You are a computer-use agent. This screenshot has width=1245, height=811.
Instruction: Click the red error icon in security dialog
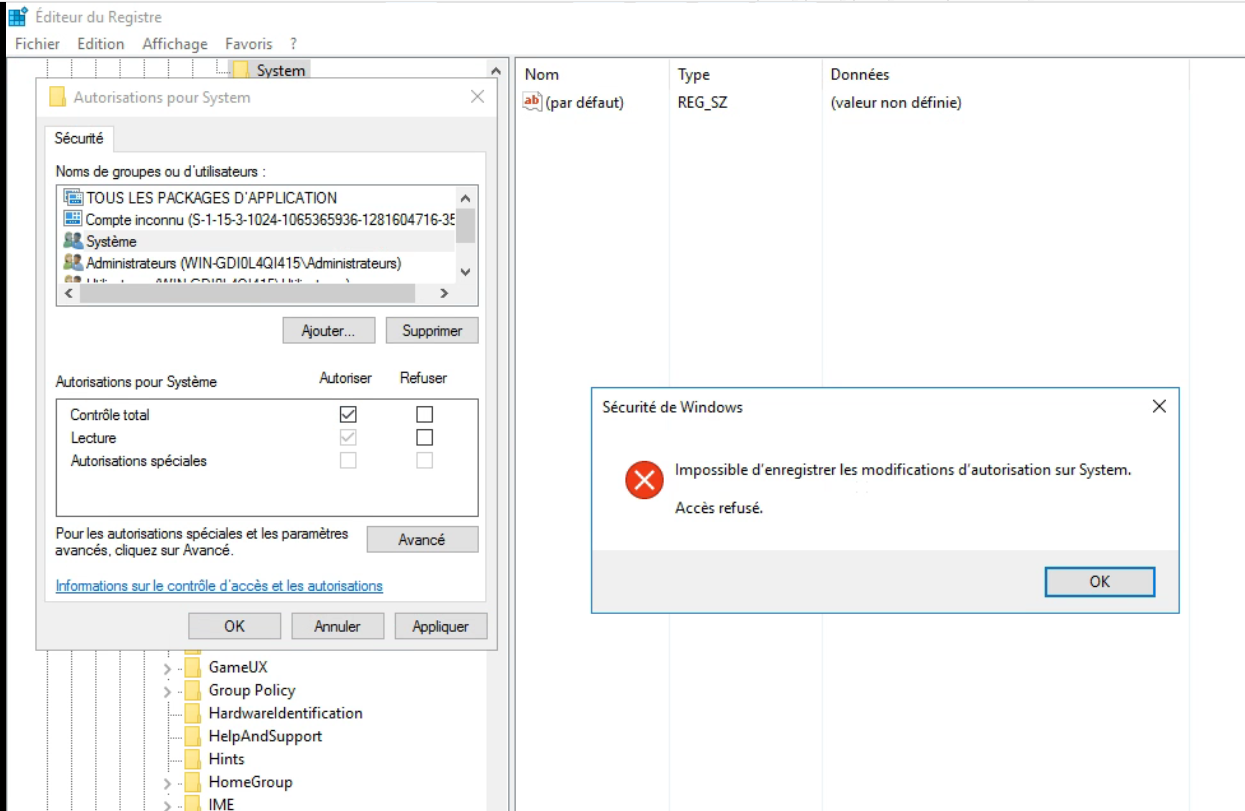[644, 480]
